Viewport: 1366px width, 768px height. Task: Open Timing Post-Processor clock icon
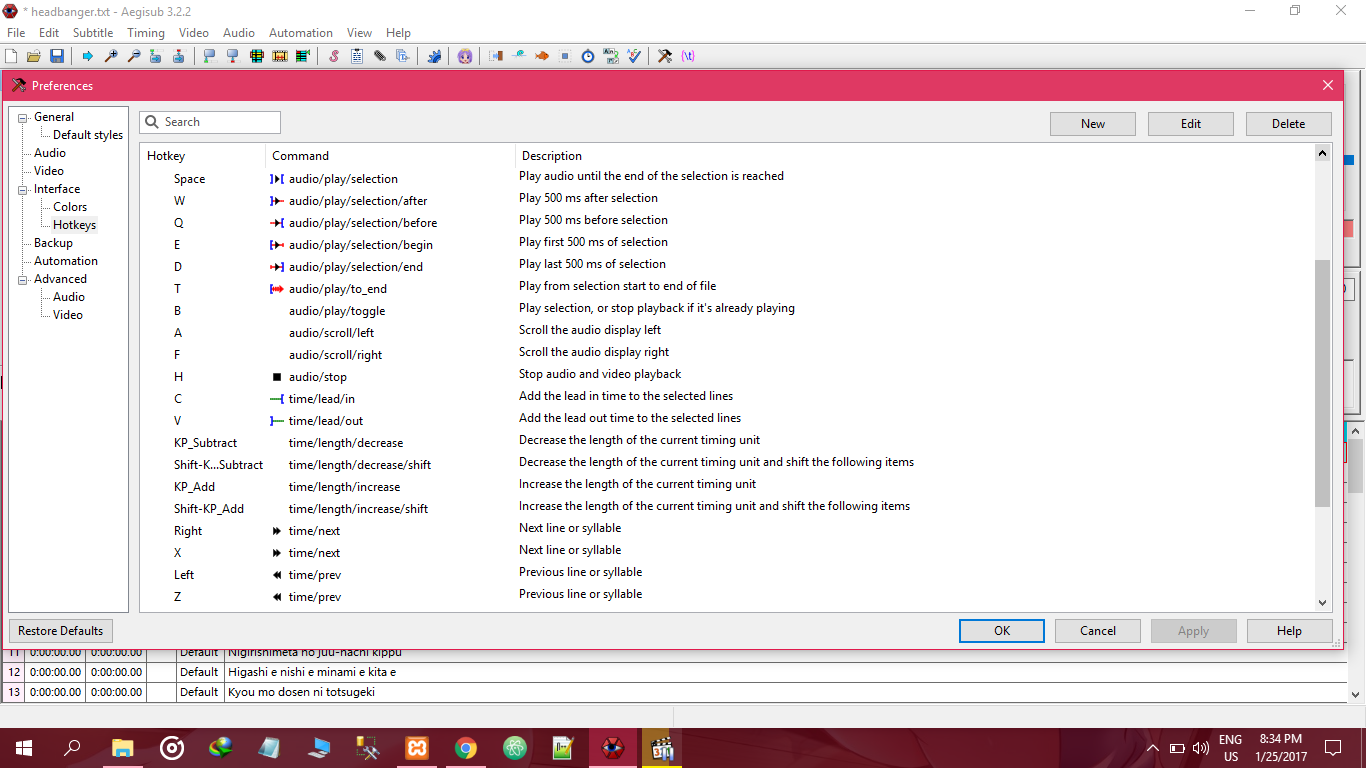point(588,56)
